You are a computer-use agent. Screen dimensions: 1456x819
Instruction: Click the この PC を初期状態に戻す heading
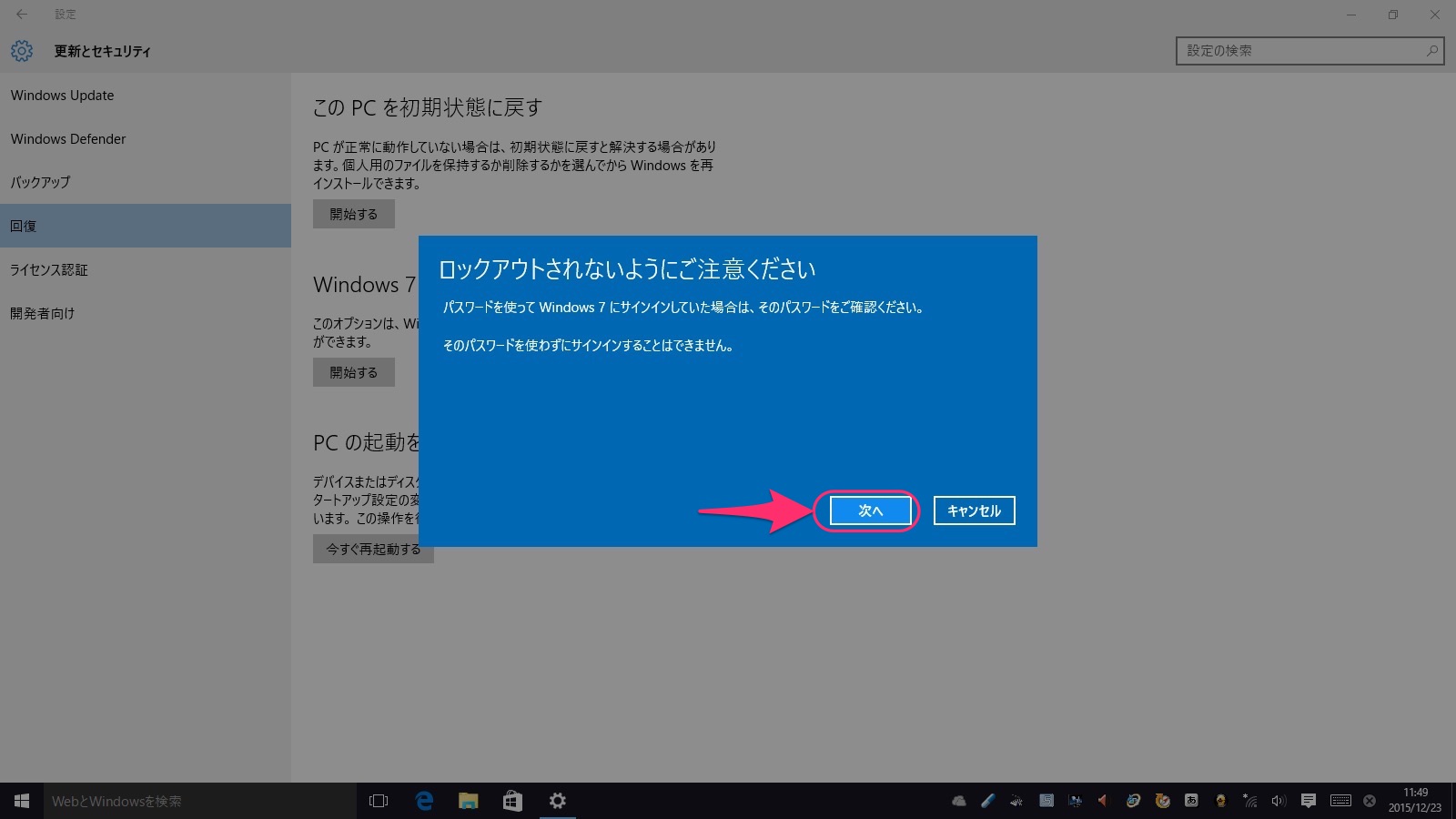tap(428, 107)
